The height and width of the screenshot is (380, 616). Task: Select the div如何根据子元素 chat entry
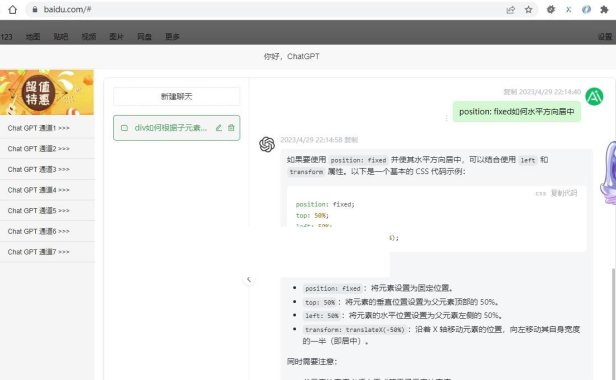click(176, 128)
